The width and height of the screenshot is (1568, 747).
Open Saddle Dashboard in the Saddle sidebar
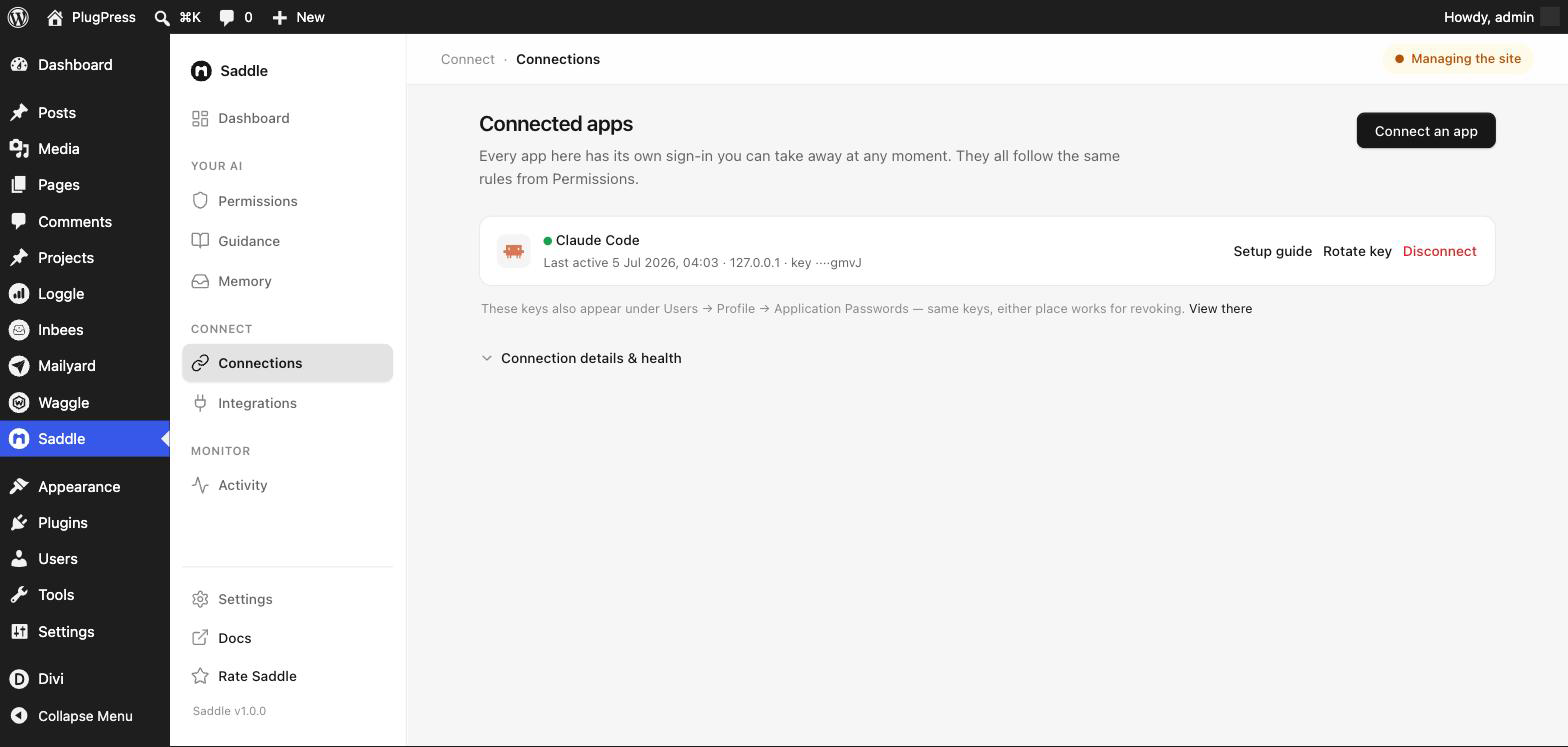click(x=287, y=118)
